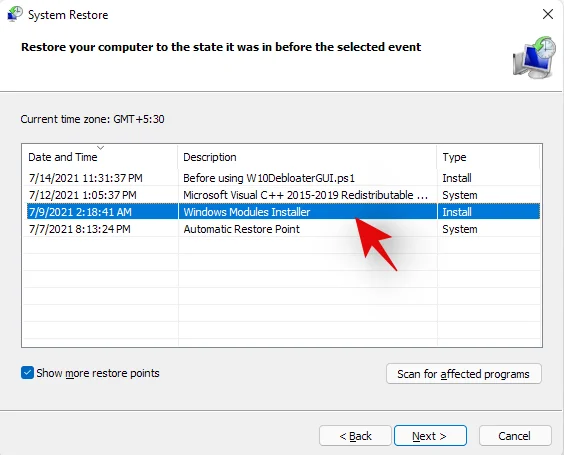Click Install type of Windows Modules Installer row
564x455 pixels.
457,212
